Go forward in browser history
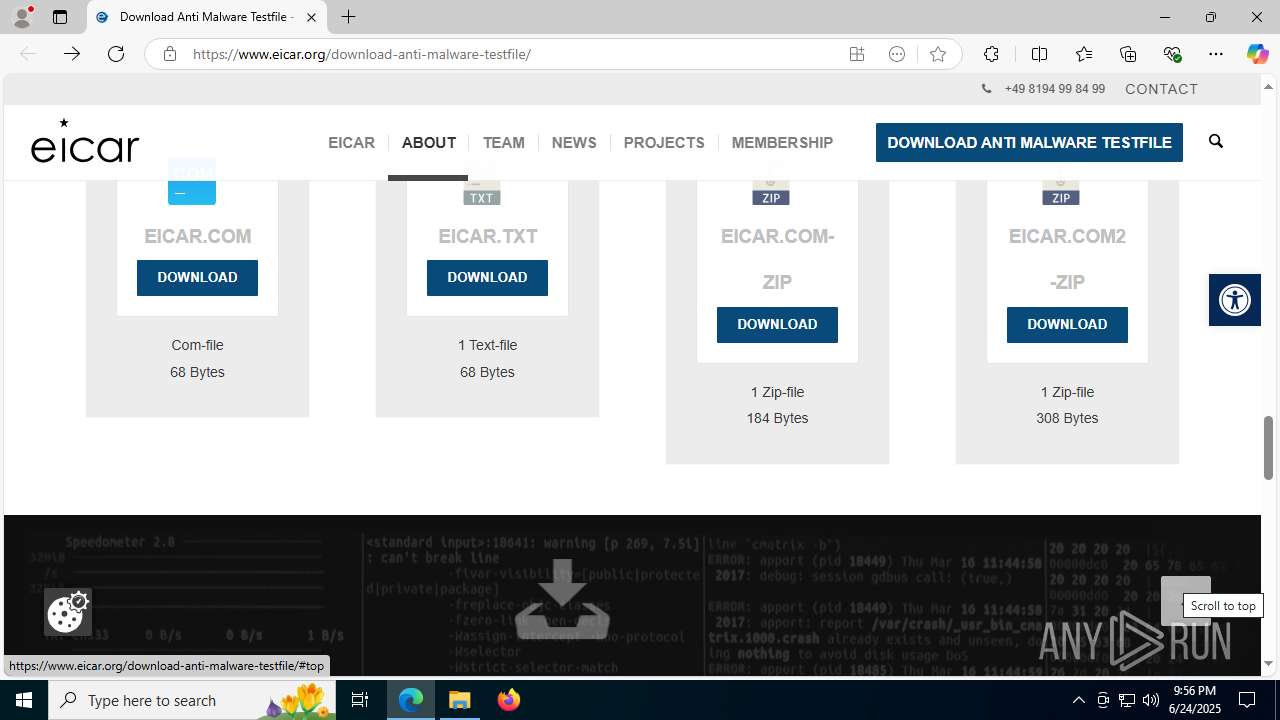This screenshot has height=720, width=1280. tap(72, 54)
